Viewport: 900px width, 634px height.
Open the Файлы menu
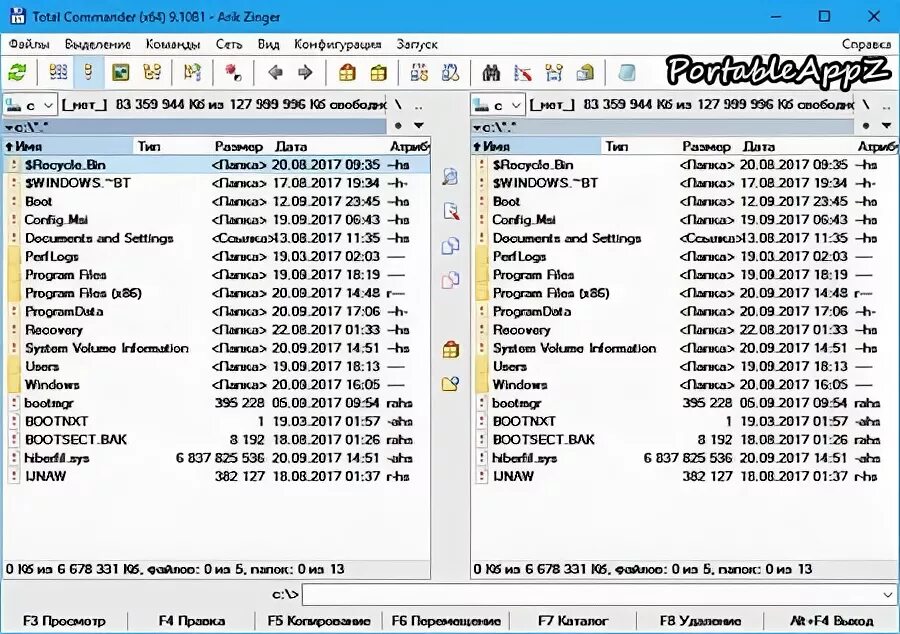29,44
